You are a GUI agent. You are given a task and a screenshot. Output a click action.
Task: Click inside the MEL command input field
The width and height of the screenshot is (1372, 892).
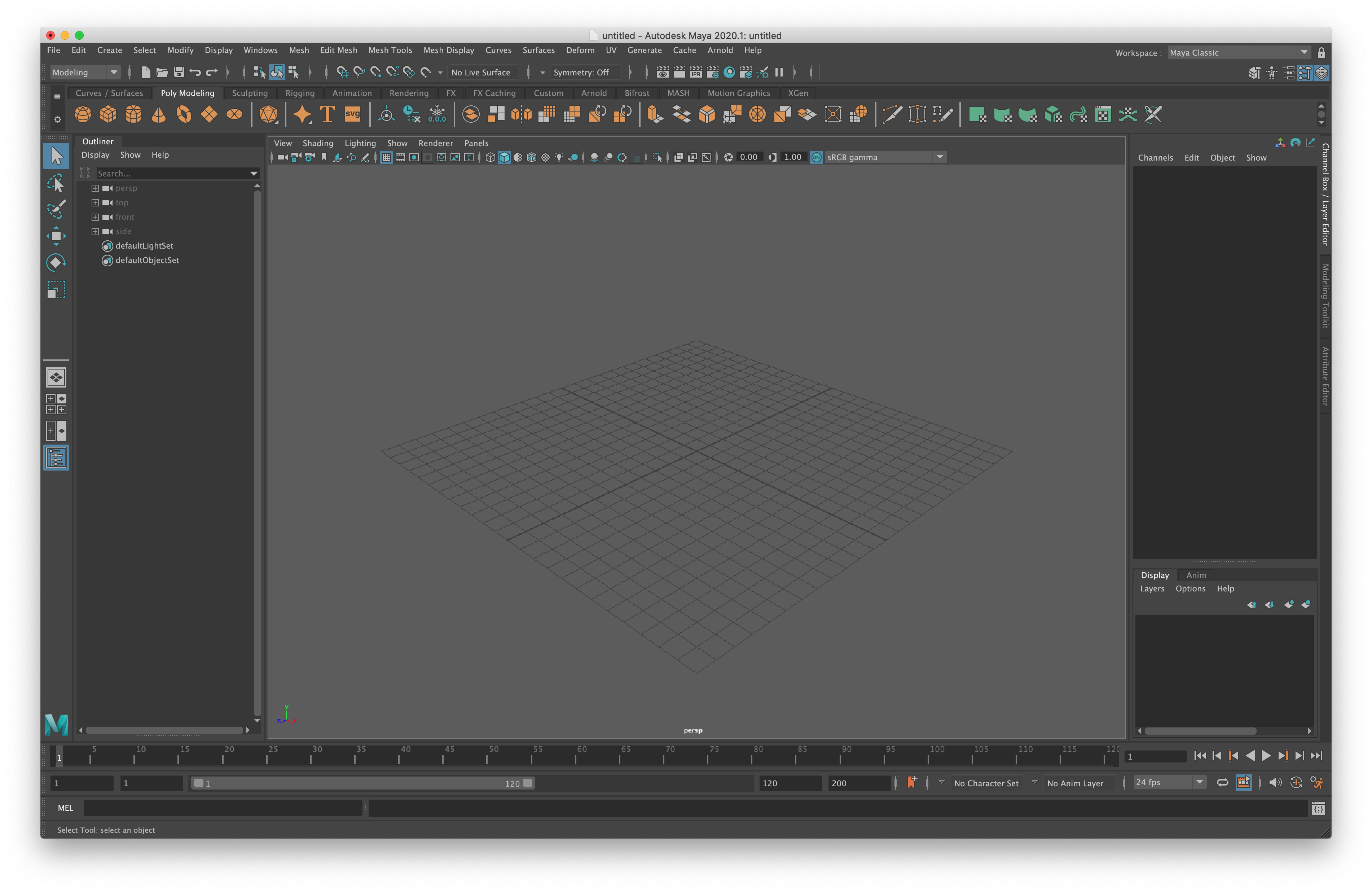point(222,808)
